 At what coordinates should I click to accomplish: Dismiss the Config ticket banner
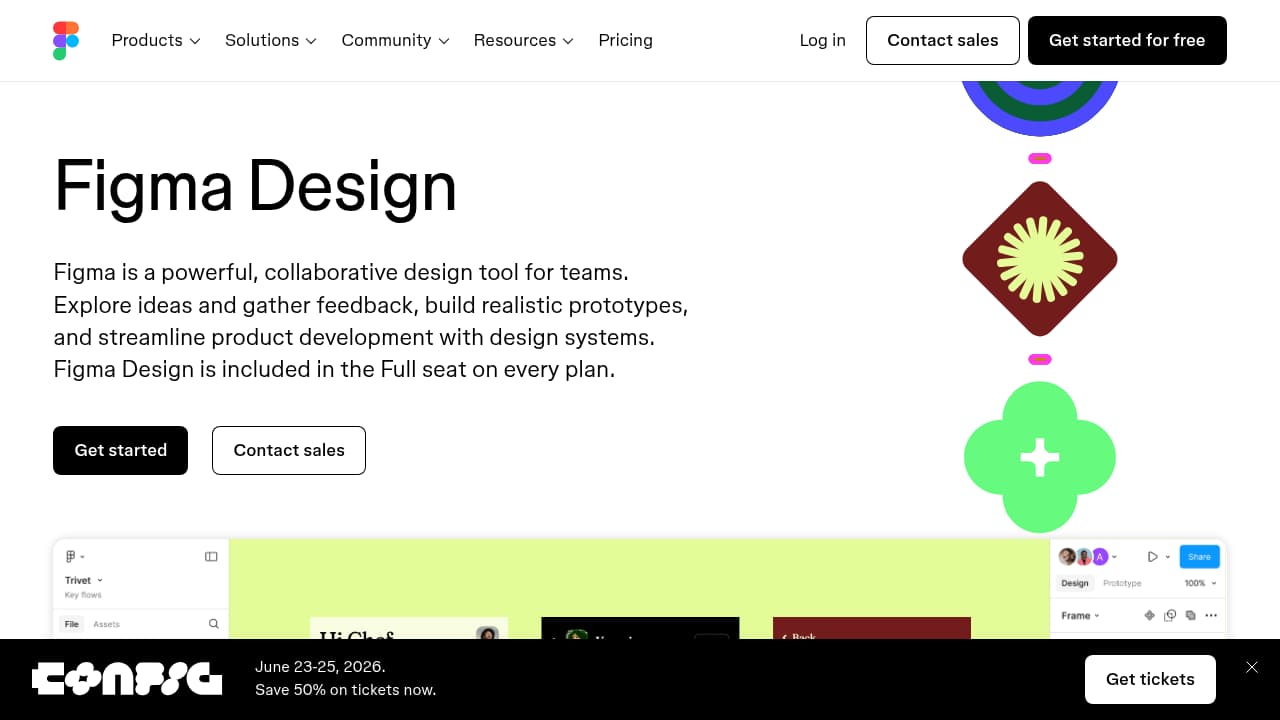tap(1251, 667)
